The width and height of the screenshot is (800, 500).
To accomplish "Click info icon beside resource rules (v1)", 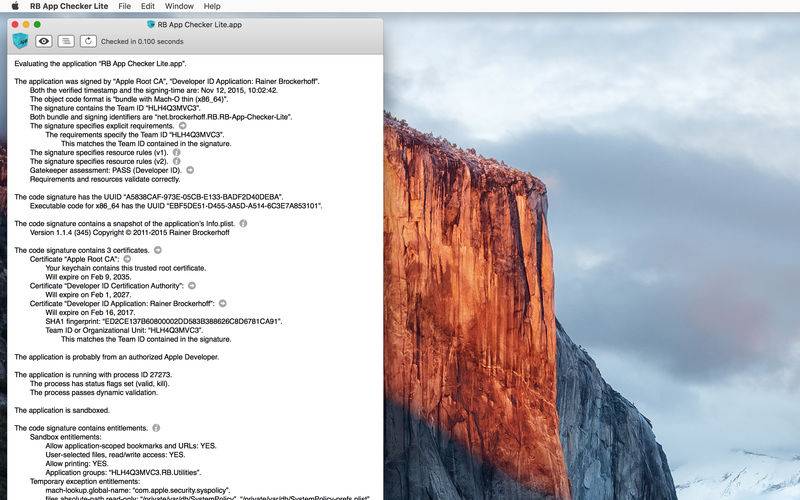I will [177, 152].
